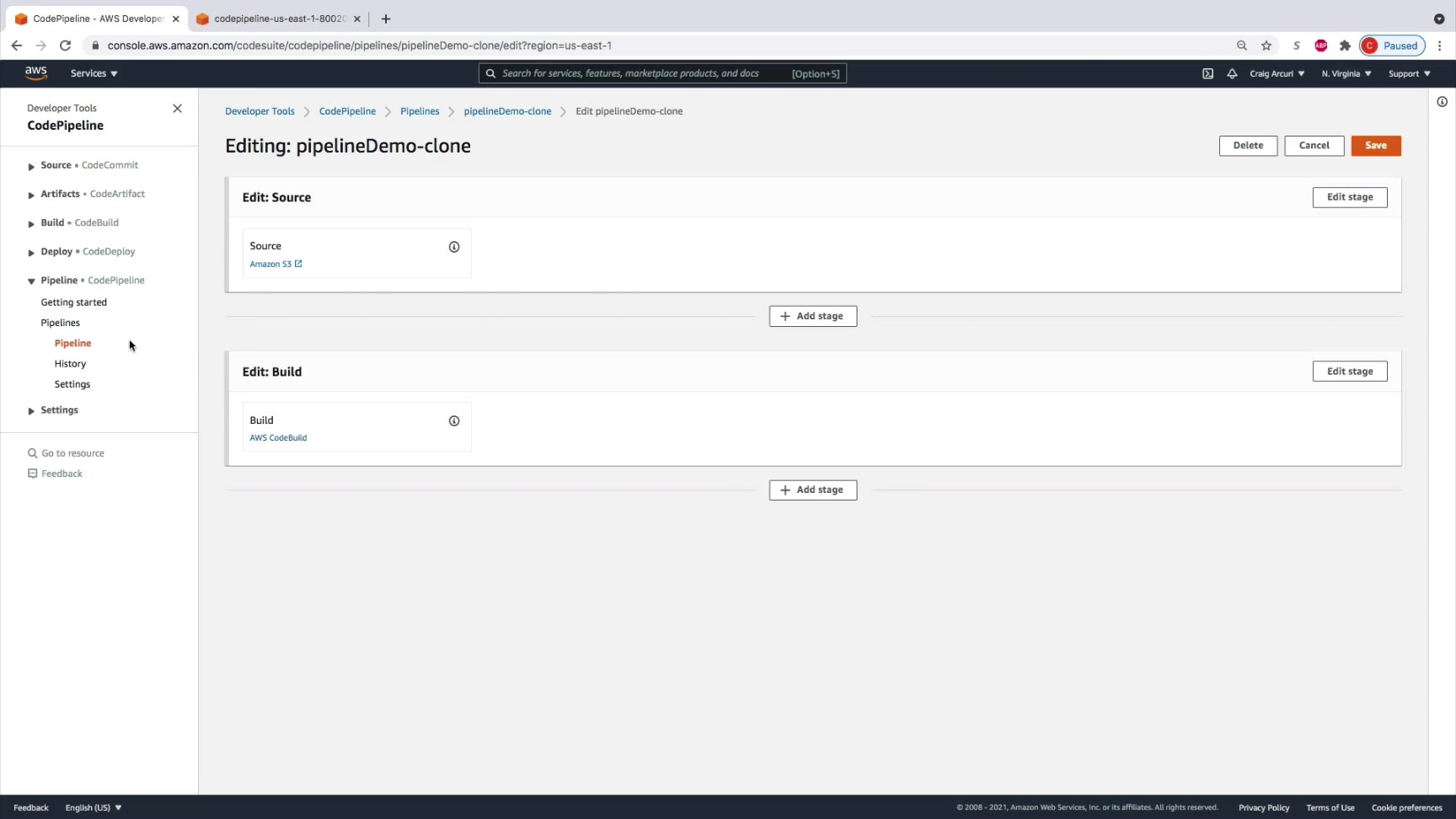Image resolution: width=1456 pixels, height=819 pixels.
Task: Click Go to resource in sidebar
Action: click(x=66, y=453)
